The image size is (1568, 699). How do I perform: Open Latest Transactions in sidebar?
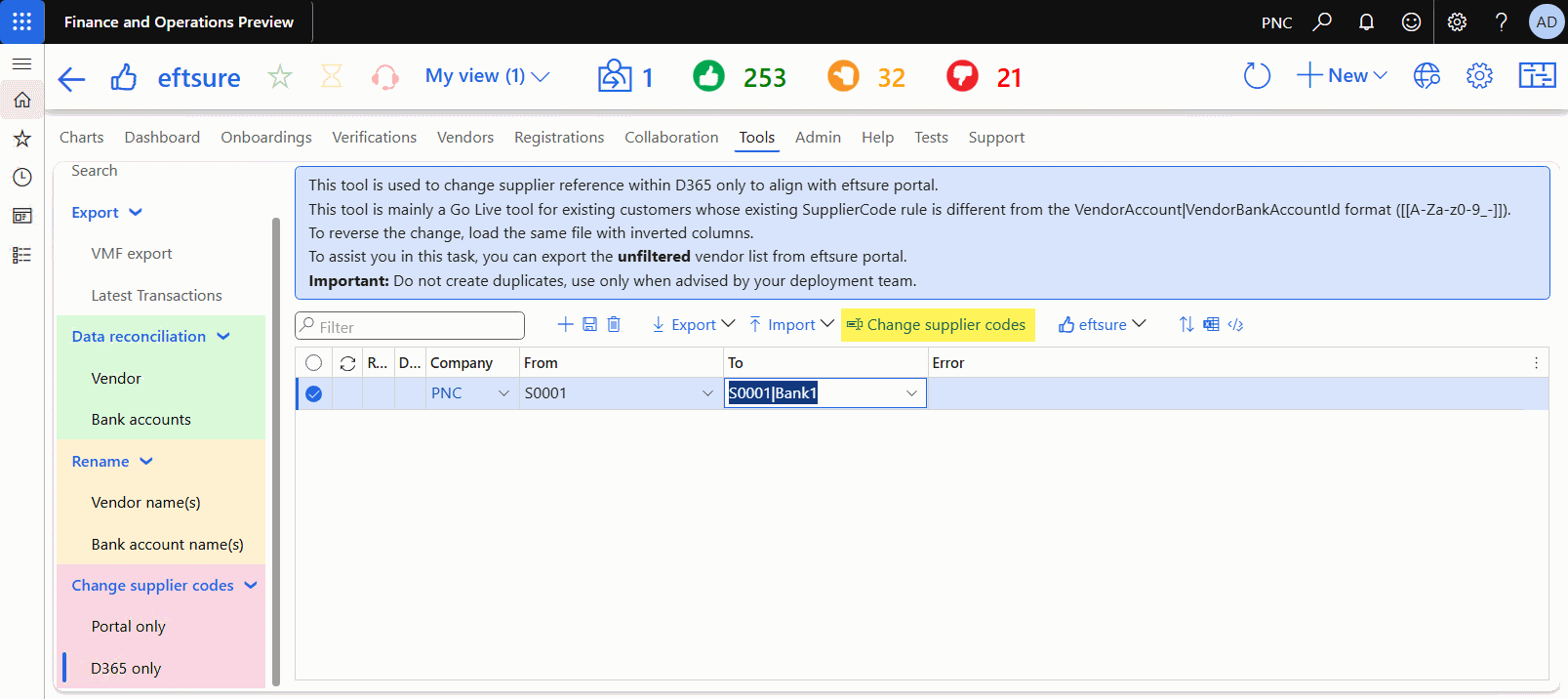click(156, 296)
